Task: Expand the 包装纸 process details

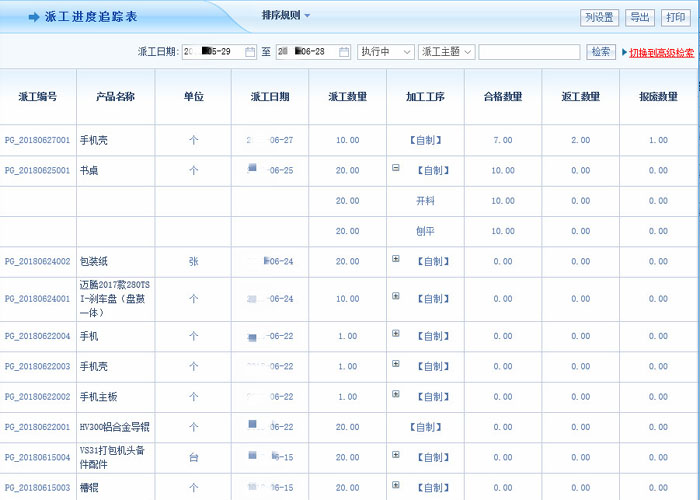Action: coord(396,260)
